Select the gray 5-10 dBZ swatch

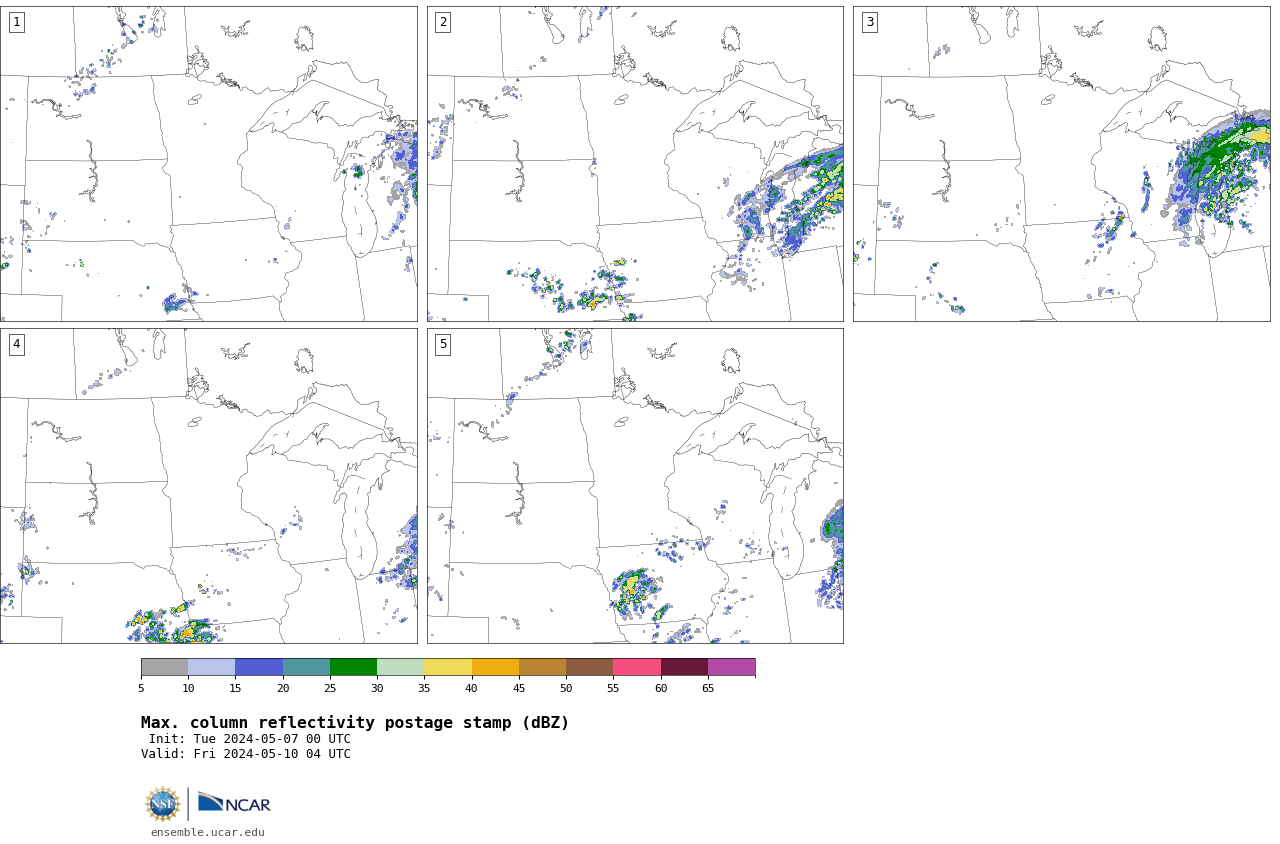pyautogui.click(x=164, y=667)
